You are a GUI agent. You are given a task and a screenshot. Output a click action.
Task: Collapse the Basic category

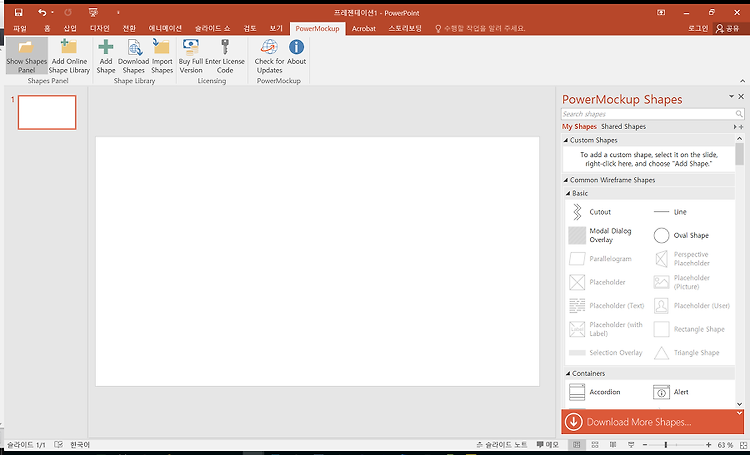(x=568, y=193)
